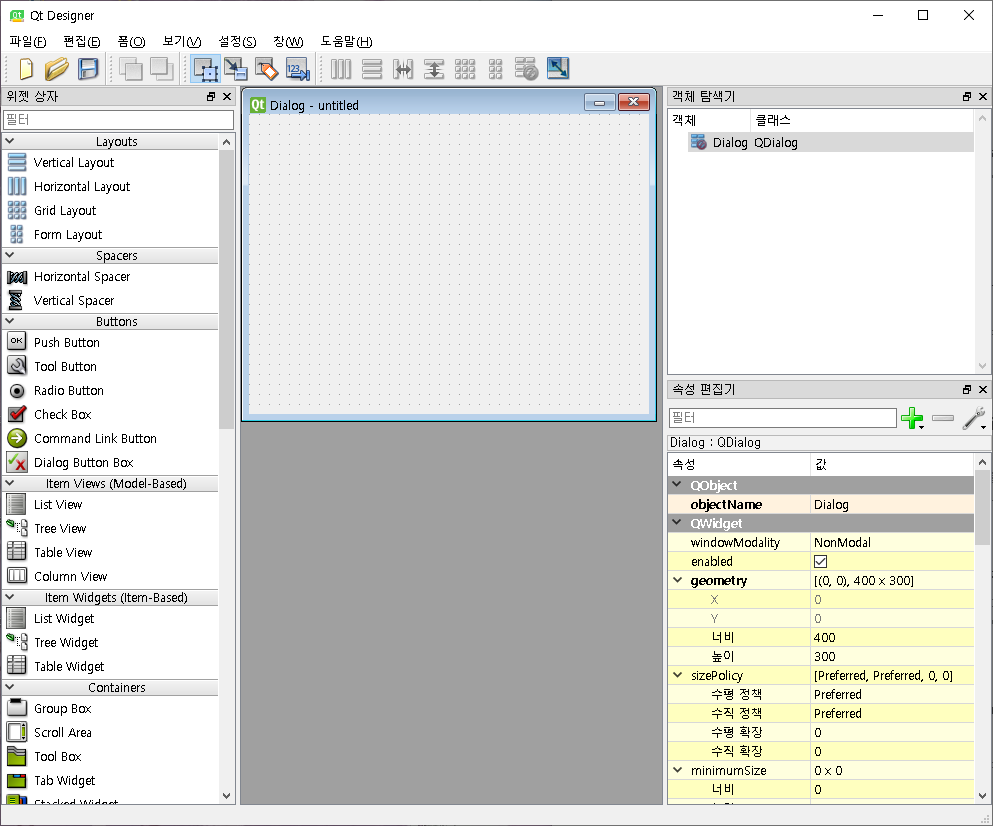This screenshot has height=826, width=993.
Task: Float the 위젯 상자 dock panel
Action: pos(211,96)
